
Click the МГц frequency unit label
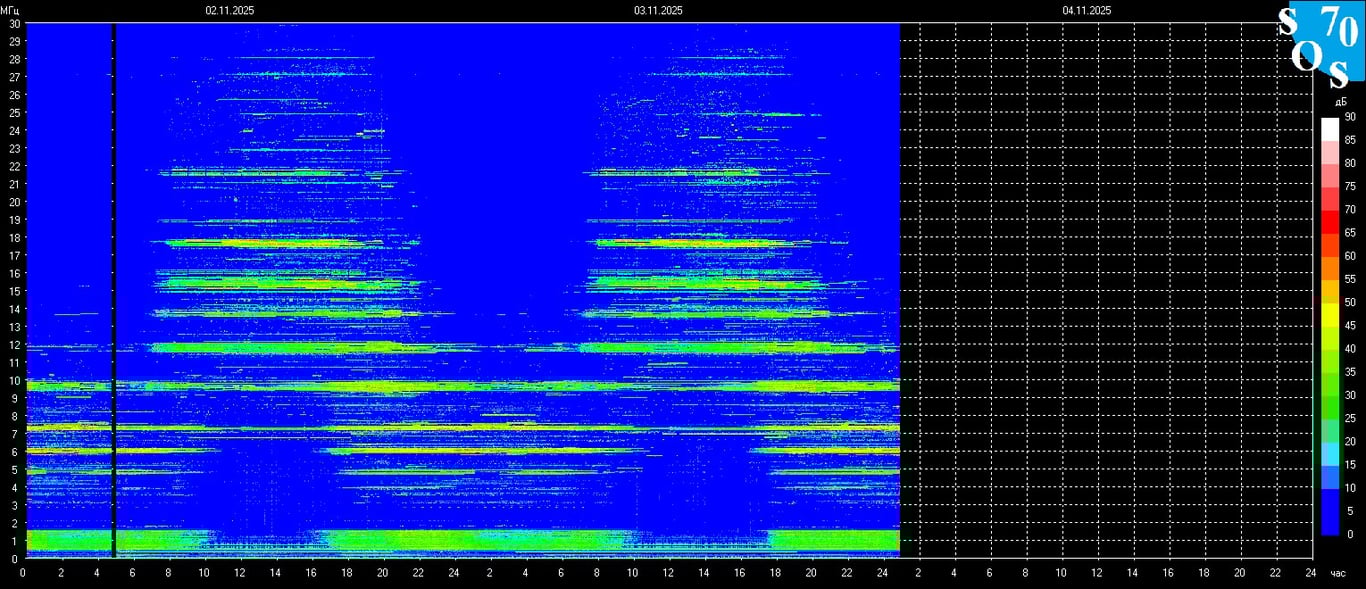[x=10, y=10]
